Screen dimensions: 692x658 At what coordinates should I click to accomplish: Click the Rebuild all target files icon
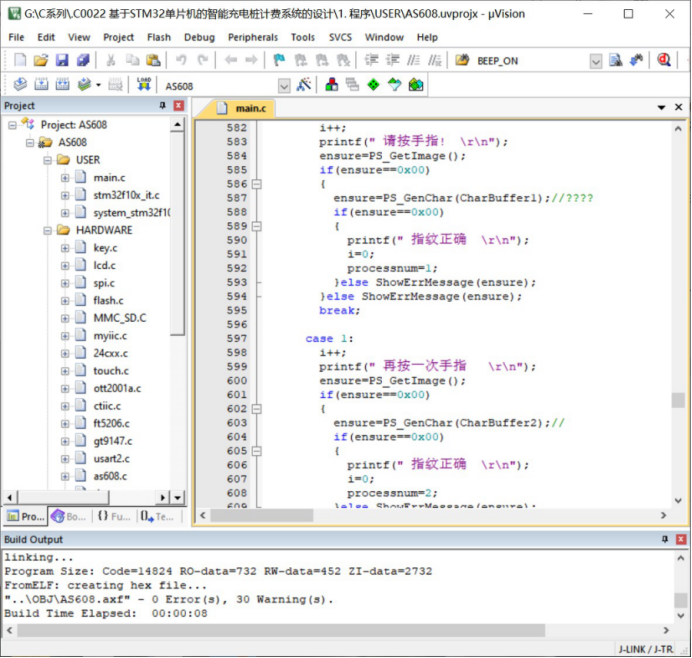tap(62, 84)
